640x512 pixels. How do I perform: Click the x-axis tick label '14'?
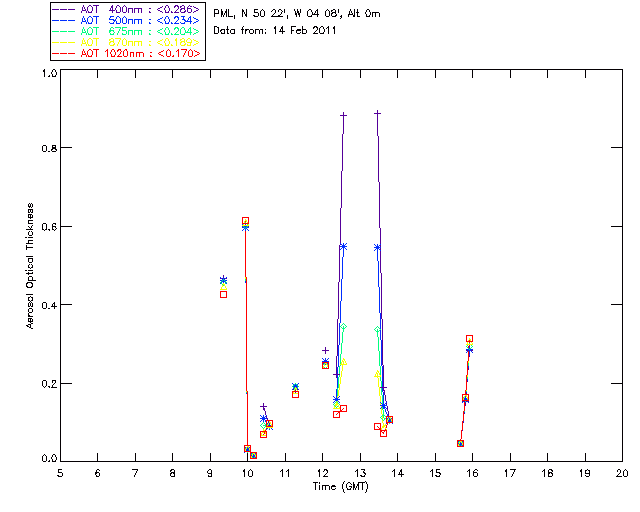tap(398, 473)
